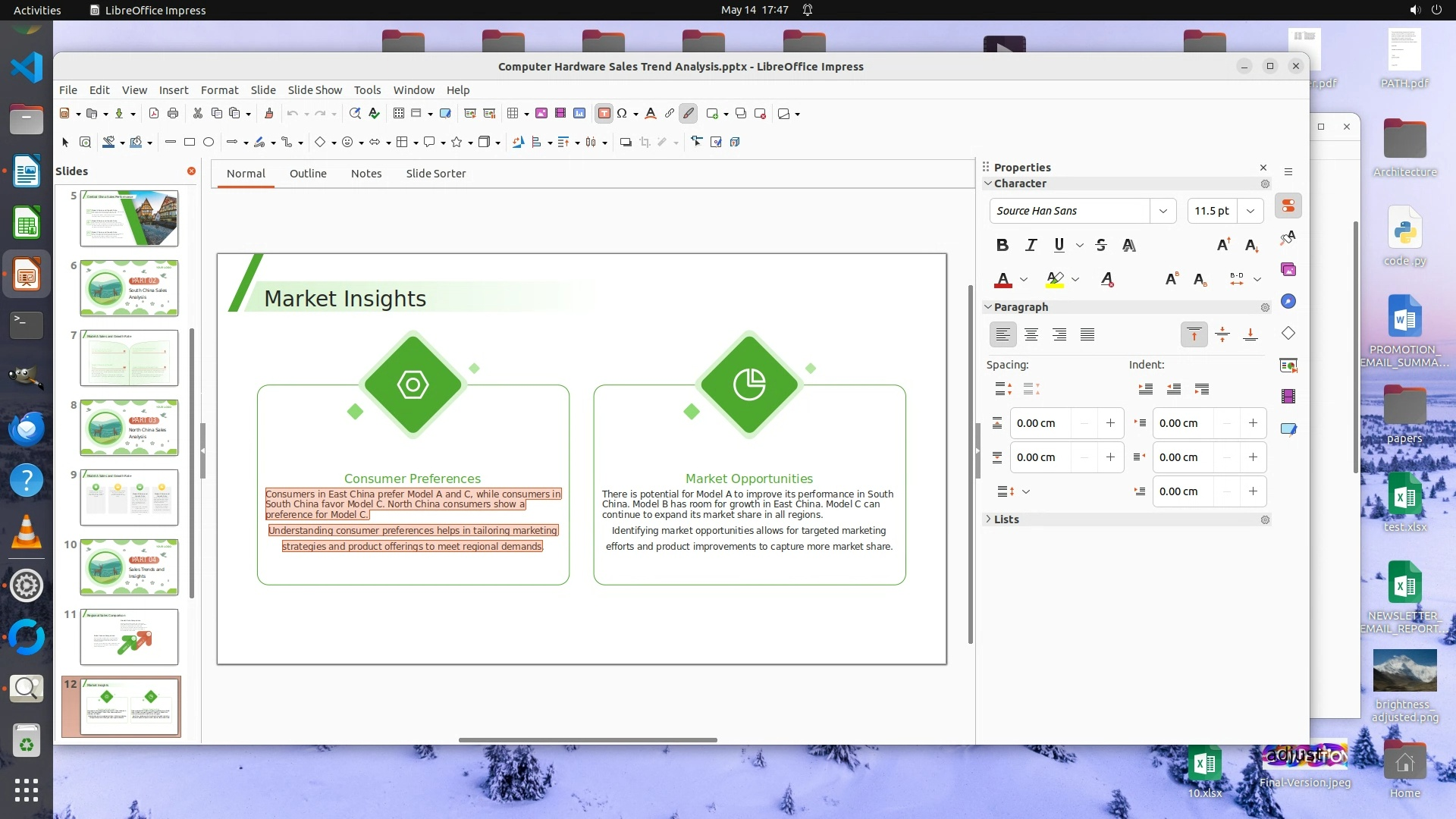1456x819 pixels.
Task: Click the Clone Formatting paintbrush icon
Action: coord(268,114)
